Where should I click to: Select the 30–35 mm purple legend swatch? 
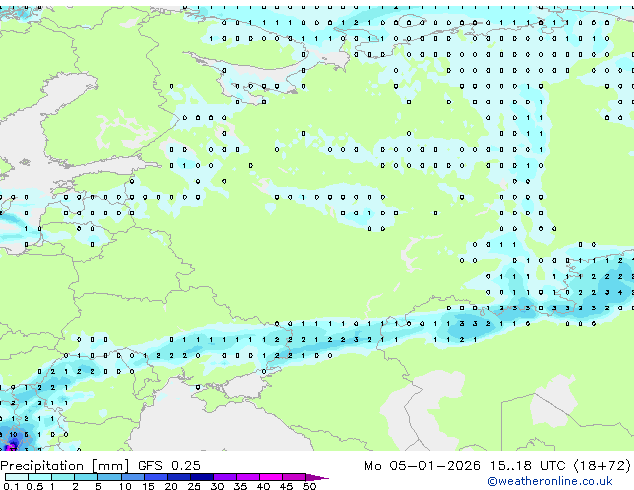(225, 477)
